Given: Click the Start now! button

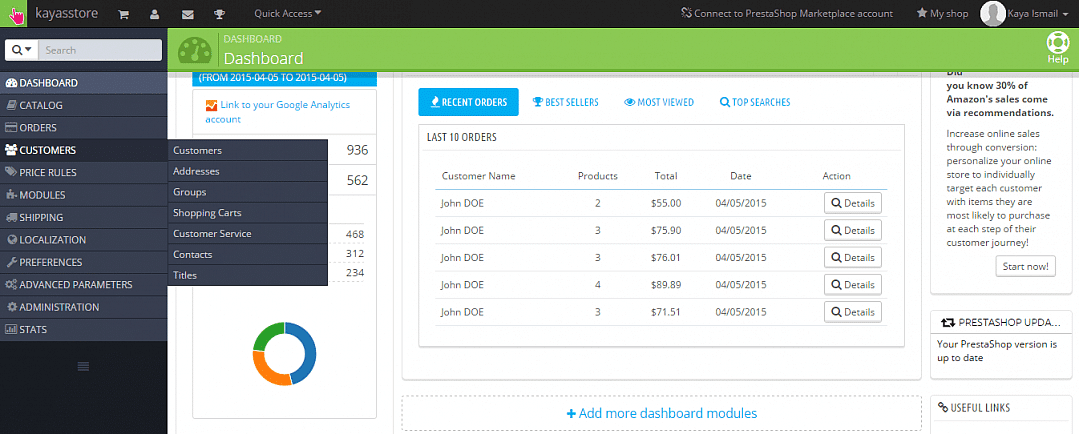Looking at the screenshot, I should pos(1025,266).
